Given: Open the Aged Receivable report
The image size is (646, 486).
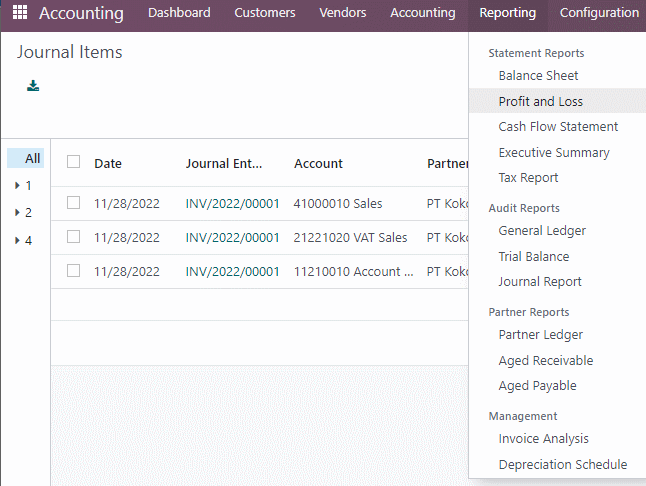Looking at the screenshot, I should (x=545, y=360).
